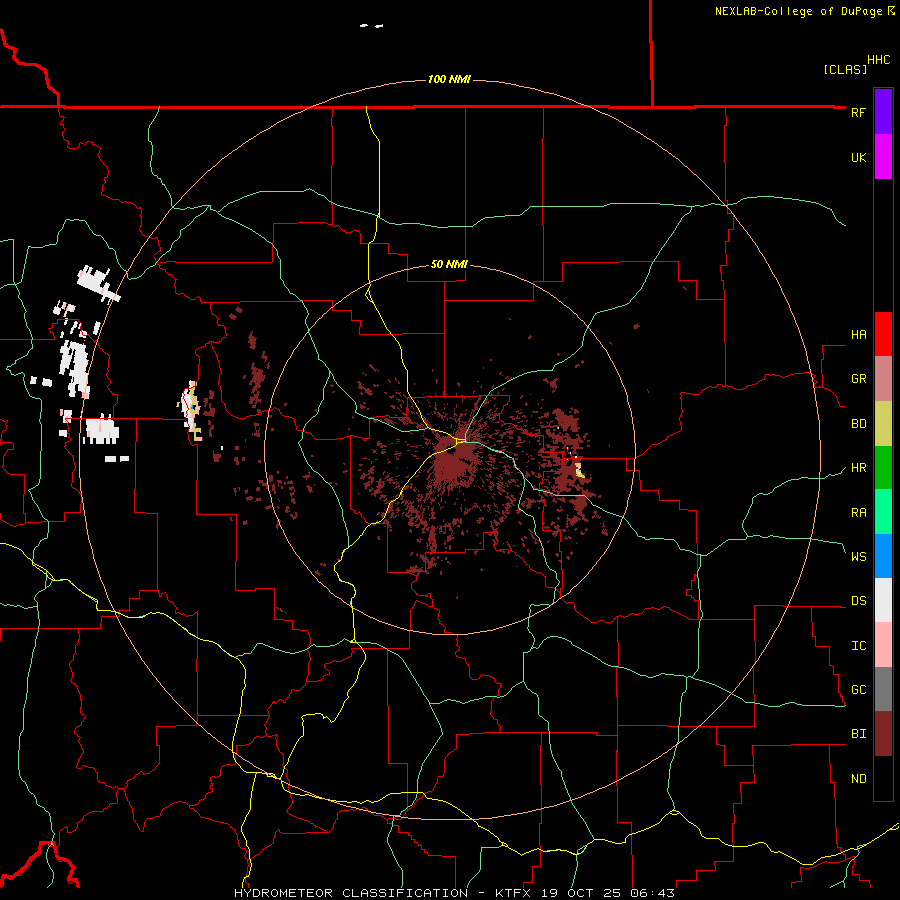Select the BD yellow color swatch
Screen dimensions: 900x900
883,424
